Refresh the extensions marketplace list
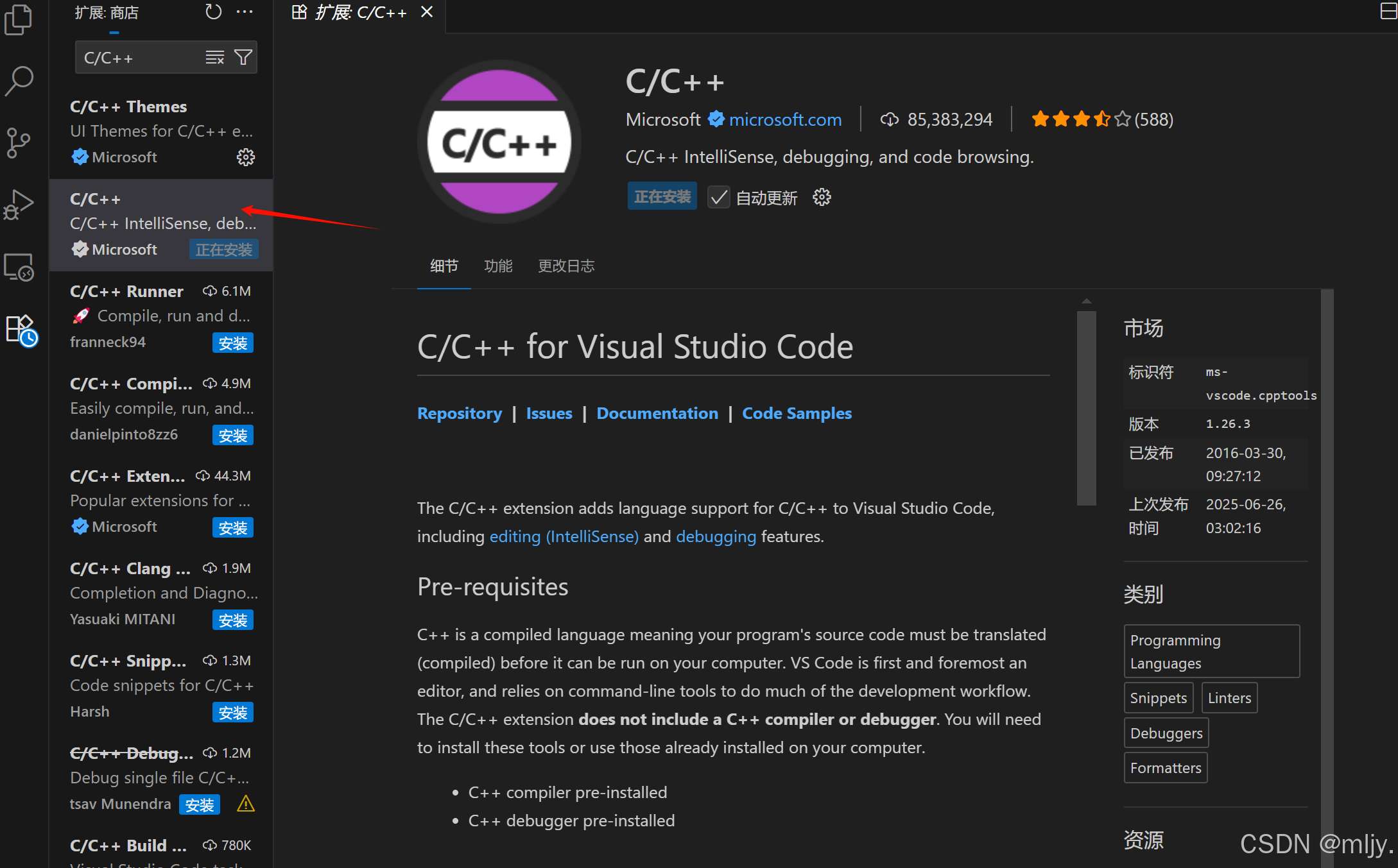The height and width of the screenshot is (868, 1398). pyautogui.click(x=213, y=12)
